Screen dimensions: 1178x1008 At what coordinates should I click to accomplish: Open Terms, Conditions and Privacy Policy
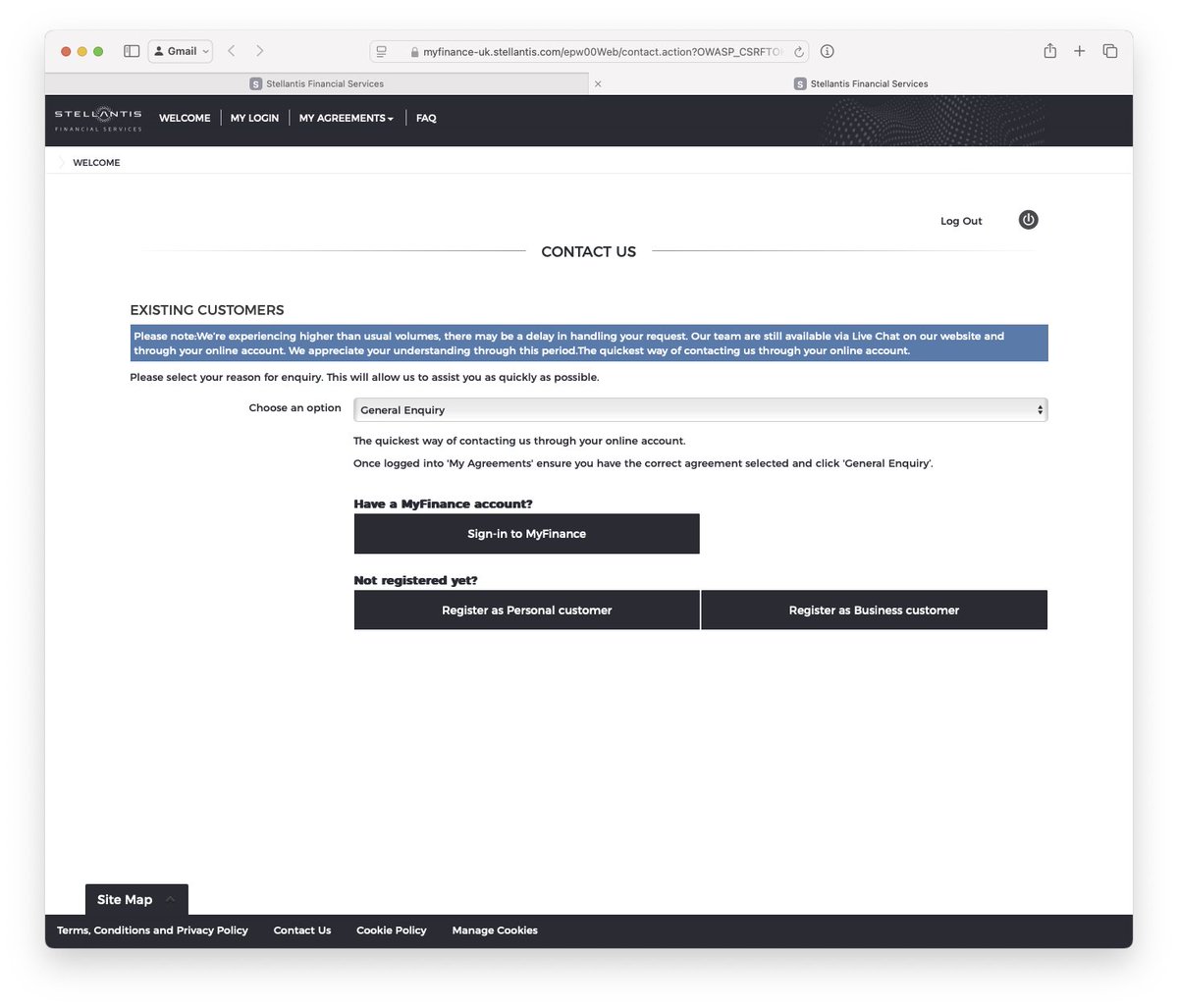click(x=152, y=930)
